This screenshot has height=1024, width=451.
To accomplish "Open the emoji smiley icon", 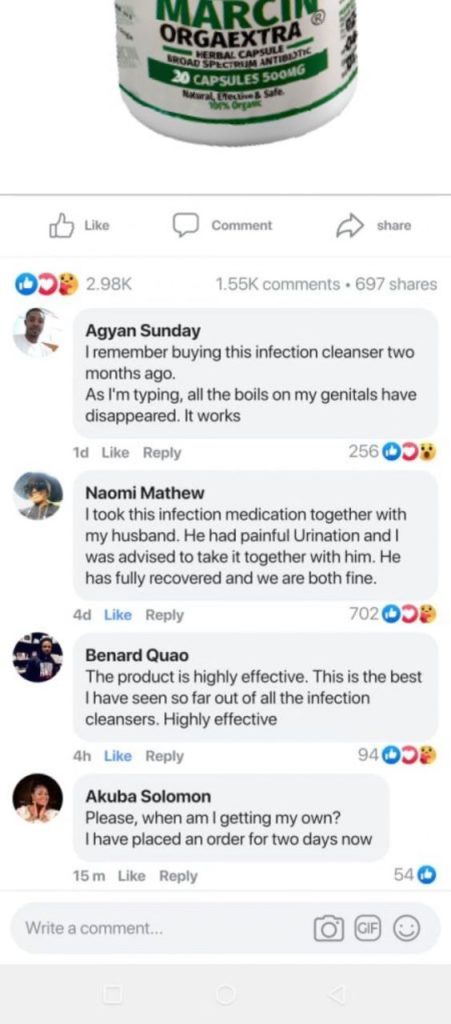I will click(x=406, y=928).
